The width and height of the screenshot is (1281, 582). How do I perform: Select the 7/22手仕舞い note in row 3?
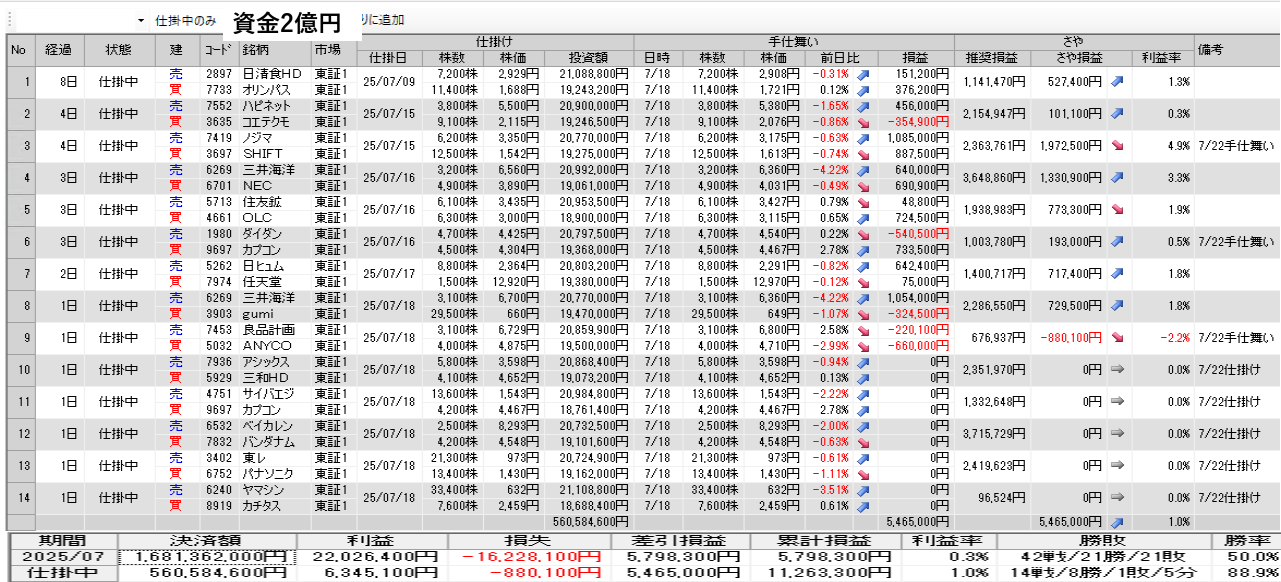(x=1236, y=145)
